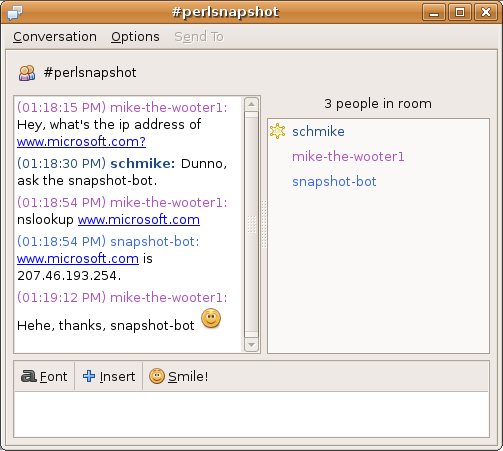
Task: Select mike-the-wooter1 in the user list
Action: pos(348,156)
